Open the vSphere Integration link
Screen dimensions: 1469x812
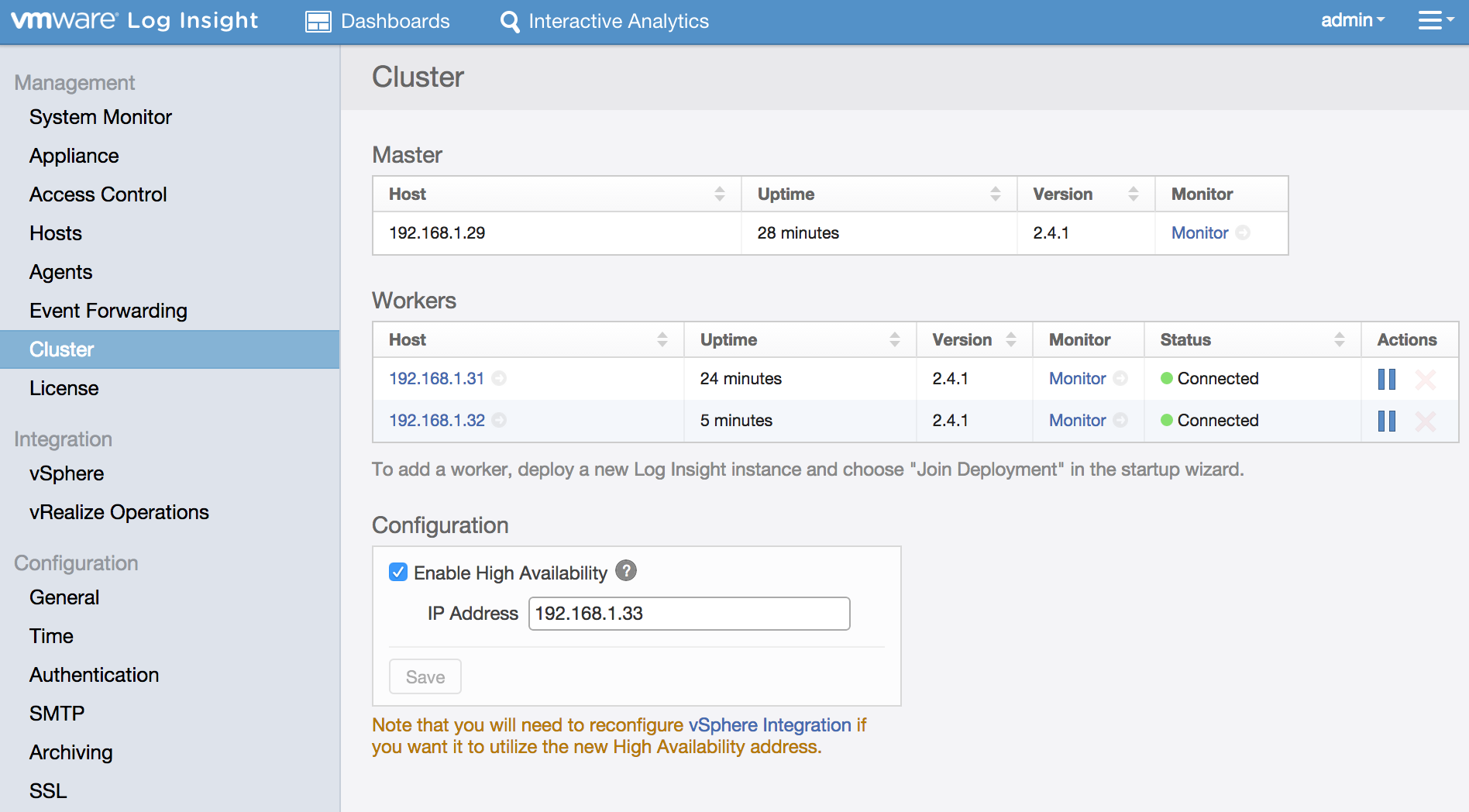769,725
